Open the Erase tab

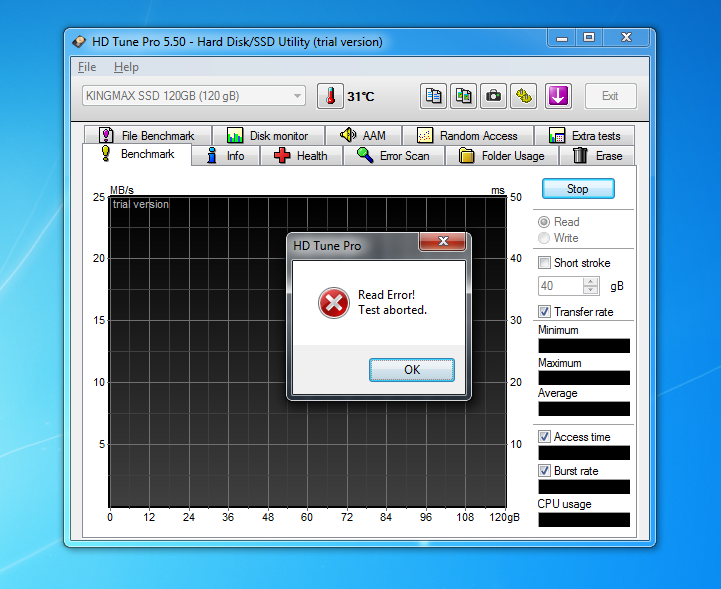[x=597, y=156]
